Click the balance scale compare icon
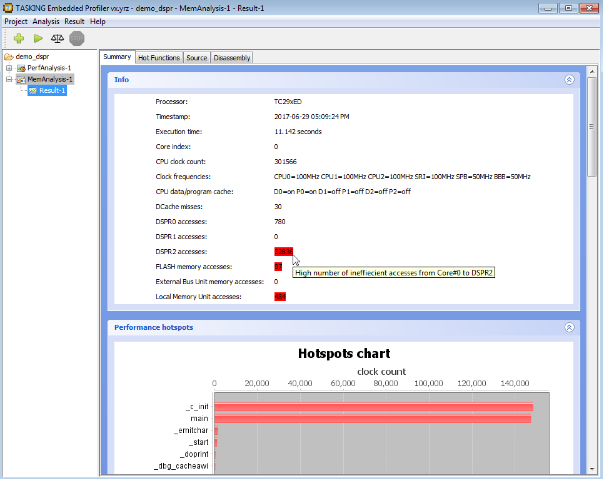The width and height of the screenshot is (603, 479). point(57,38)
